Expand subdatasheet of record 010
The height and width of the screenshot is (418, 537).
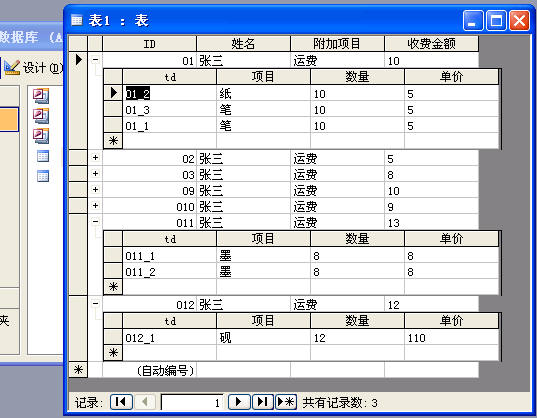tap(96, 205)
